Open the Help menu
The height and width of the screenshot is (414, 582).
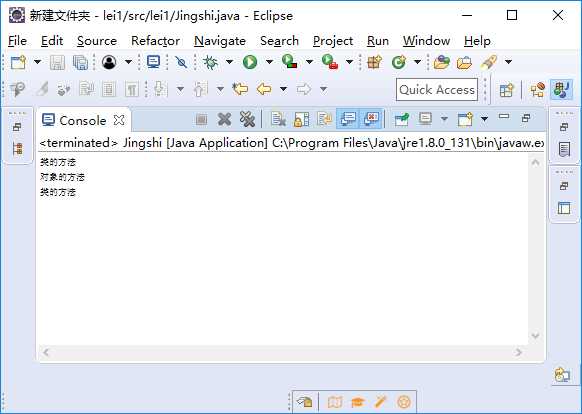(477, 40)
